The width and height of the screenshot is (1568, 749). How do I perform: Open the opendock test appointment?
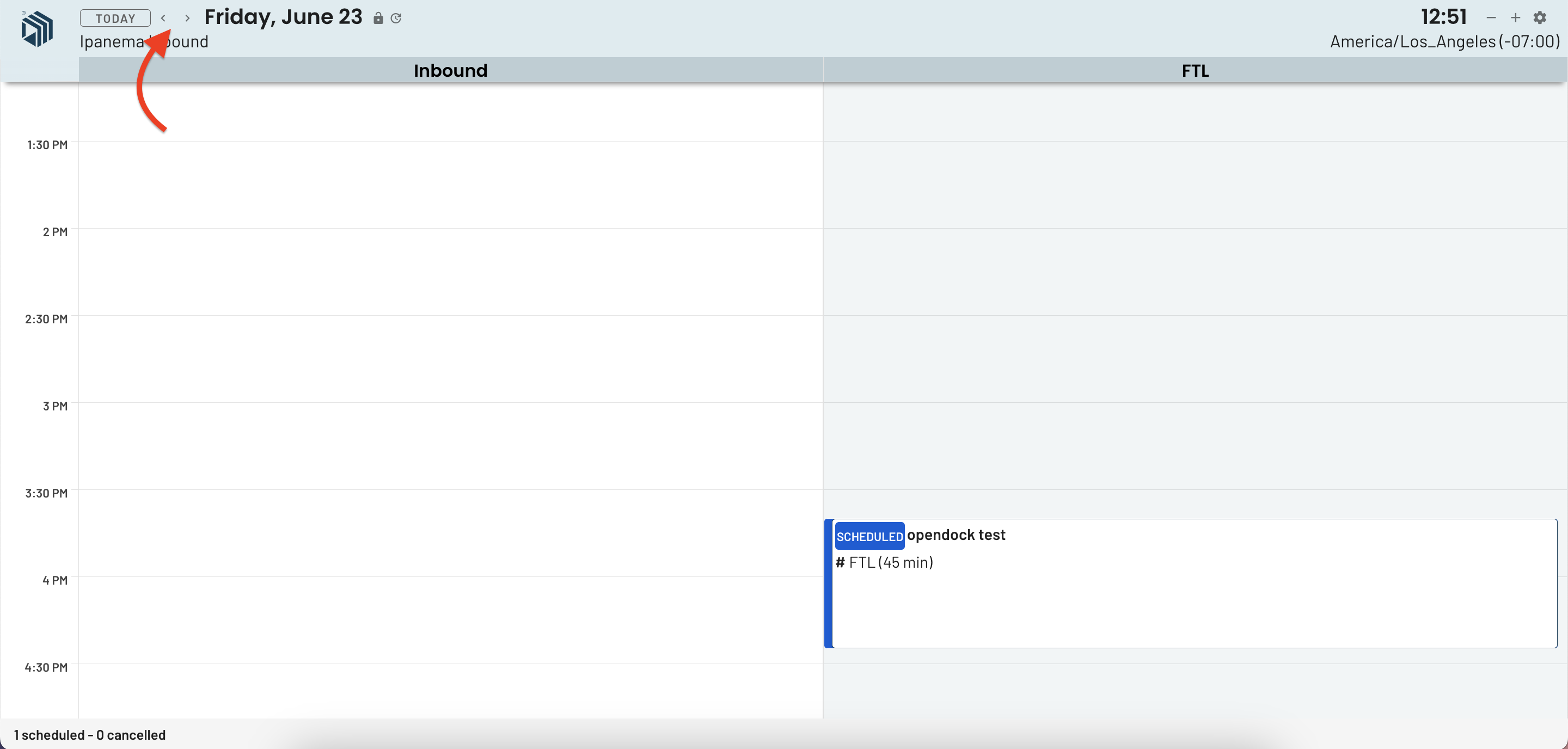(x=1191, y=583)
